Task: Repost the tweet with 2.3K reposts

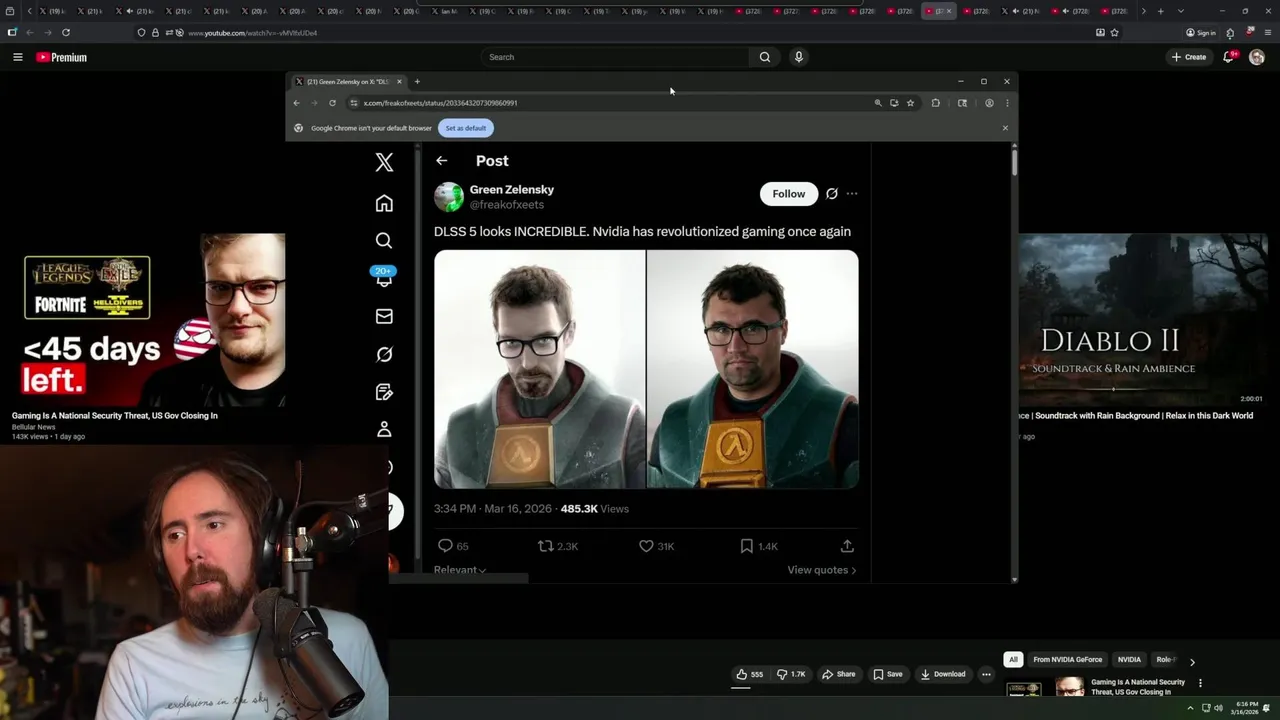Action: click(558, 546)
